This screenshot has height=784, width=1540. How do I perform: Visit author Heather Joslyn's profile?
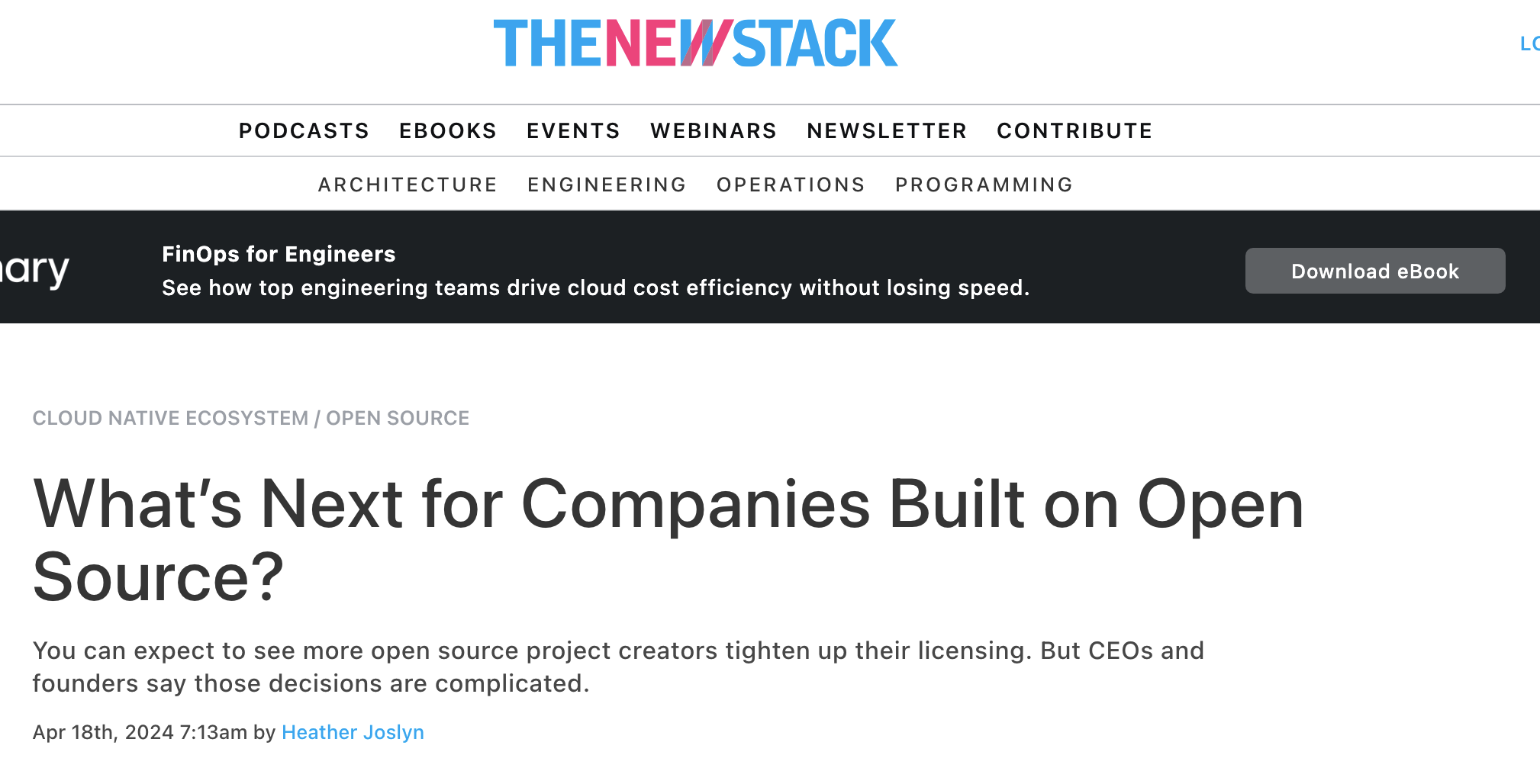click(x=353, y=732)
